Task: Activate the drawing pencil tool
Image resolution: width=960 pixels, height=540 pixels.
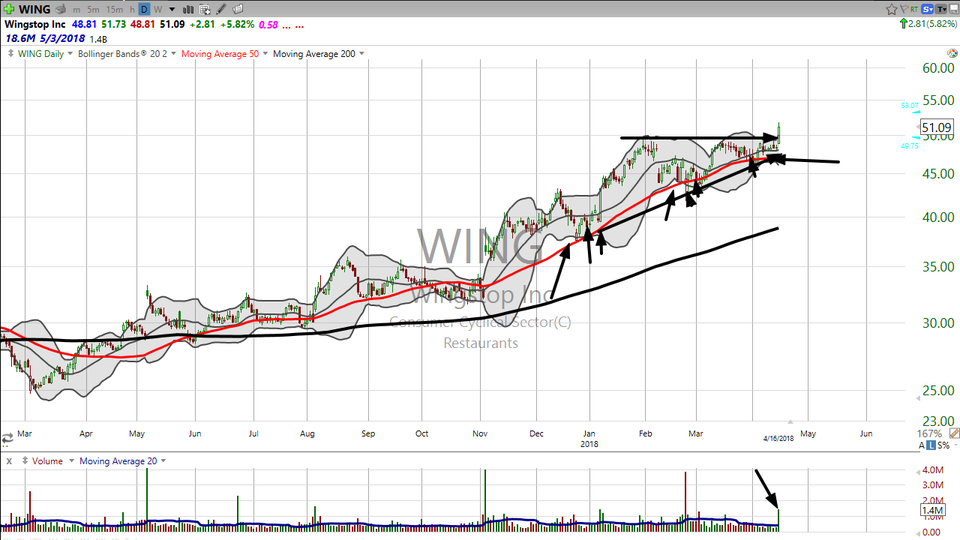Action: tap(221, 9)
